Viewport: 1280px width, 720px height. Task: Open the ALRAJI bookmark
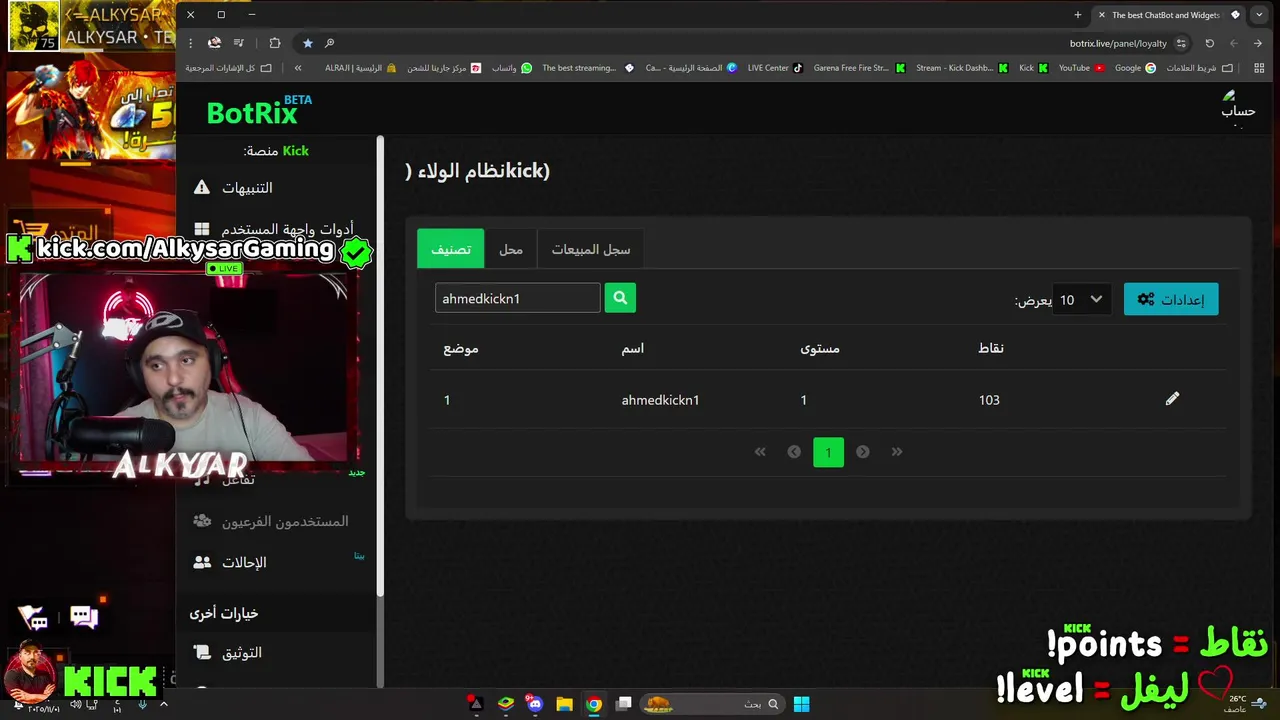360,68
